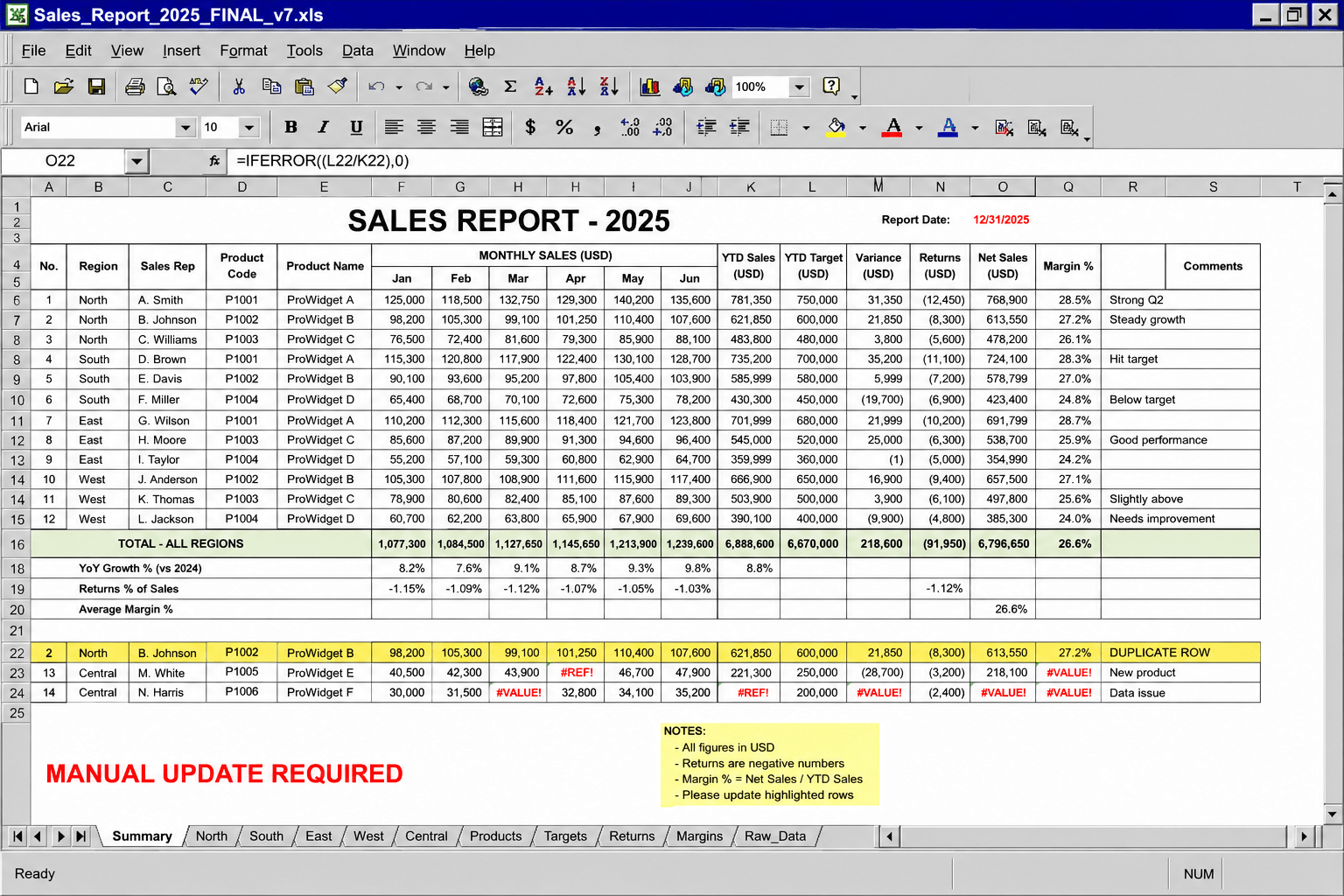Toggle bold formatting
This screenshot has width=1344, height=896.
pyautogui.click(x=290, y=127)
